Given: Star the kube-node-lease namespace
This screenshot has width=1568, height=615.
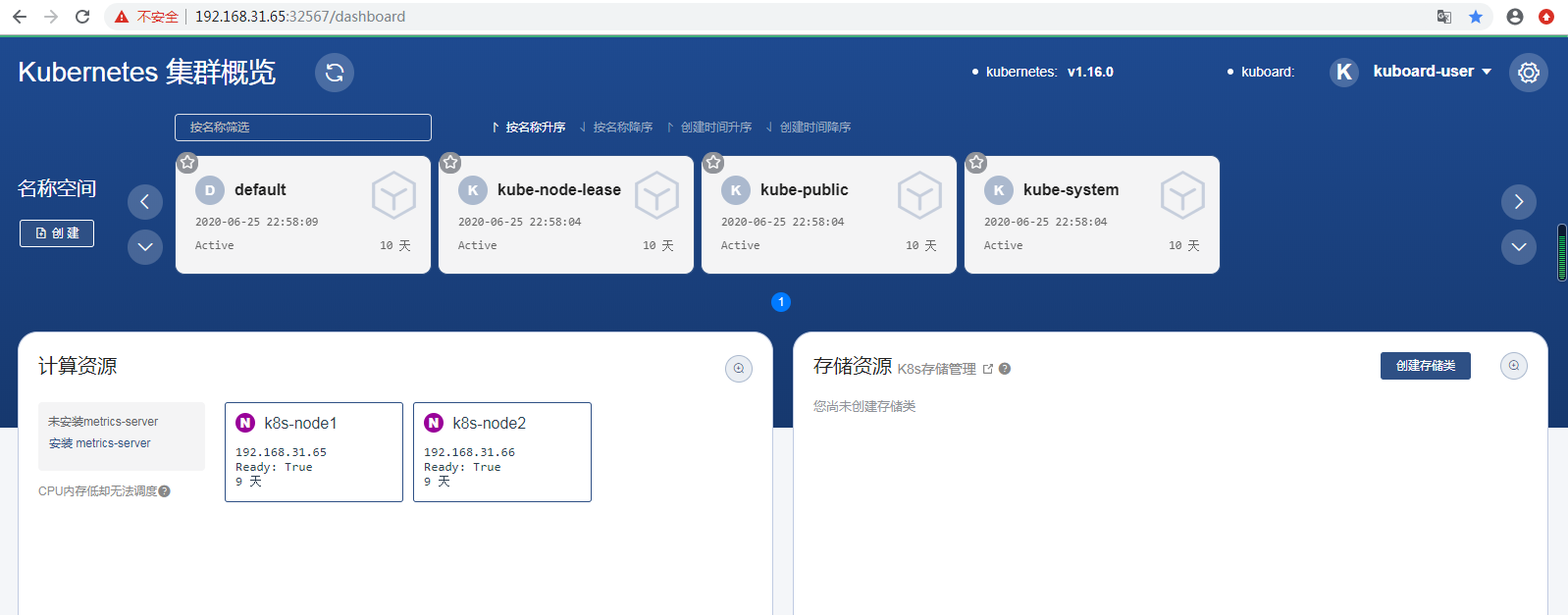Looking at the screenshot, I should [450, 163].
